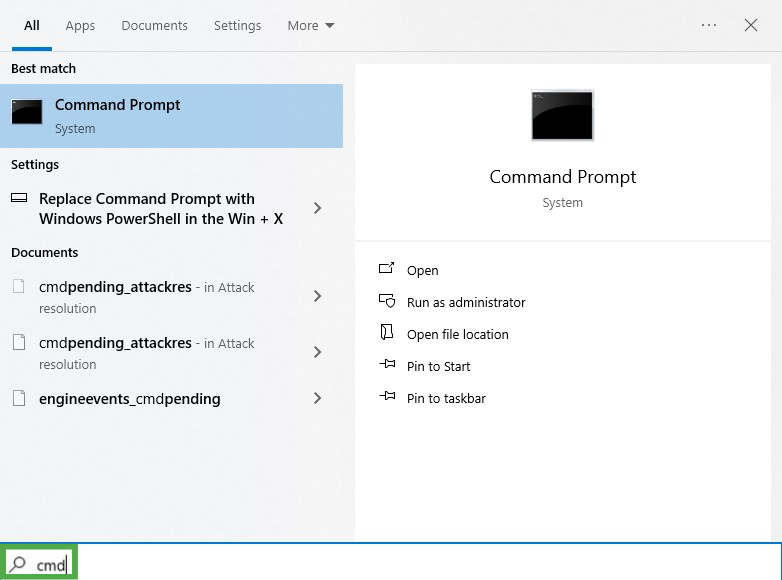This screenshot has width=782, height=580.
Task: Choose Pin to Start
Action: 438,366
